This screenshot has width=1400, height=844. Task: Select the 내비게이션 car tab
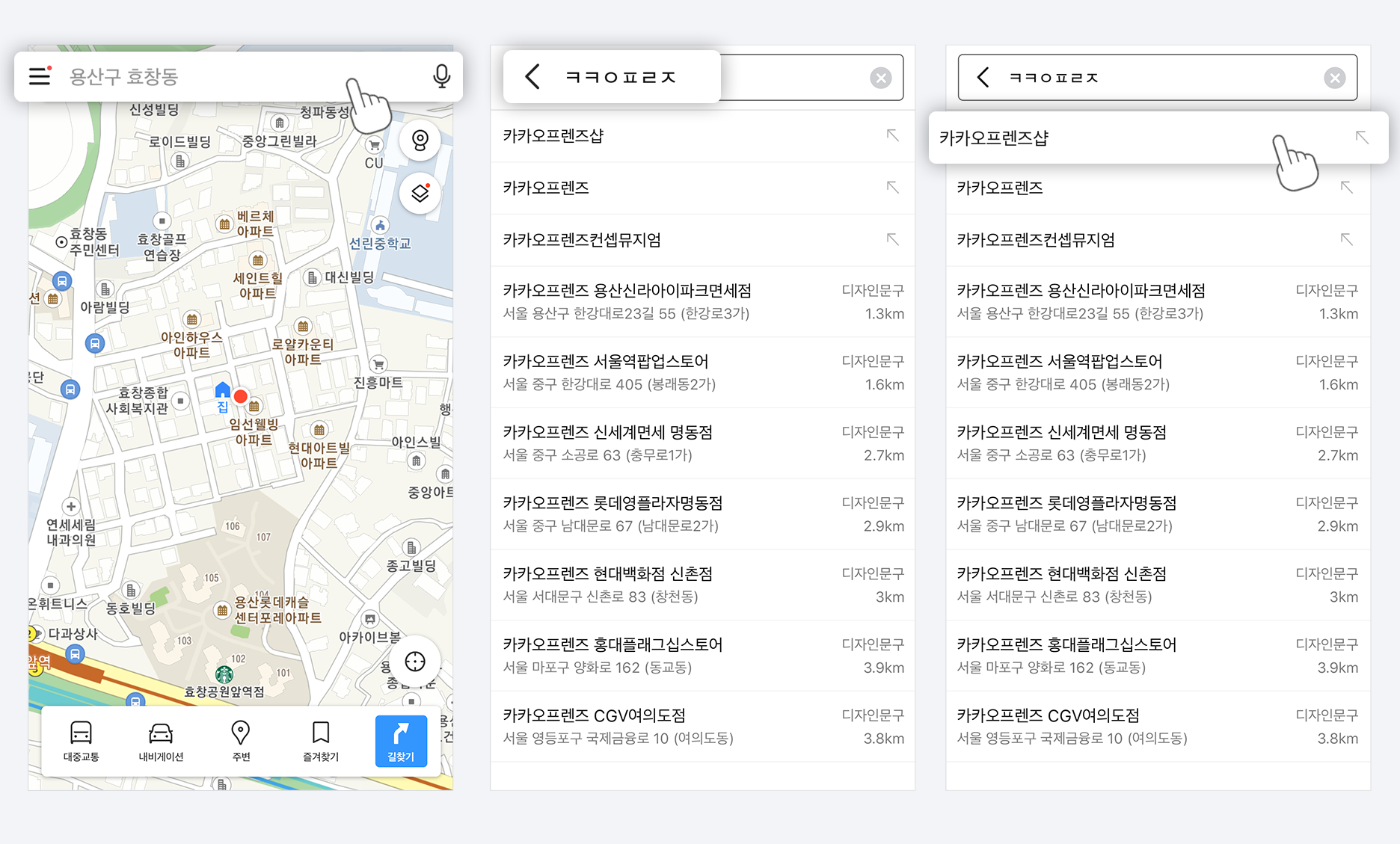tap(161, 741)
